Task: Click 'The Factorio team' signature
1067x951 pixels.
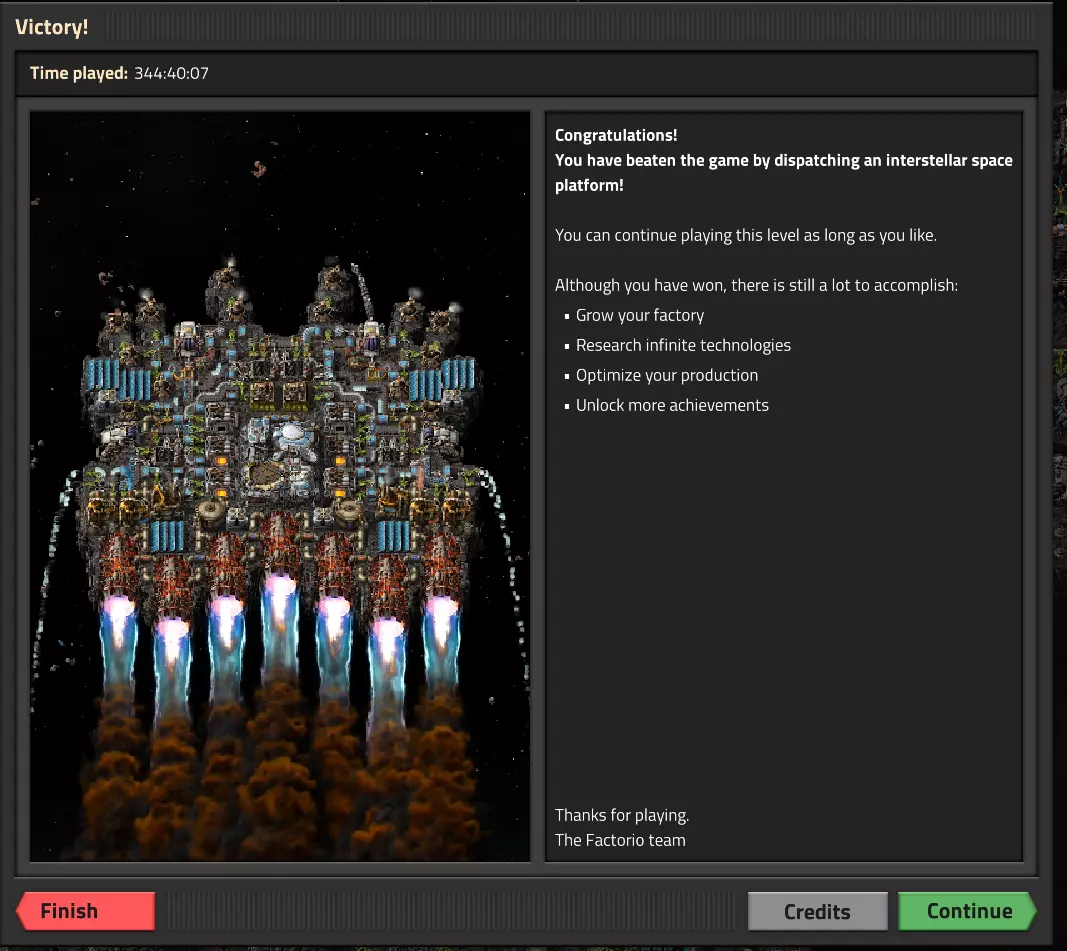Action: pyautogui.click(x=620, y=840)
